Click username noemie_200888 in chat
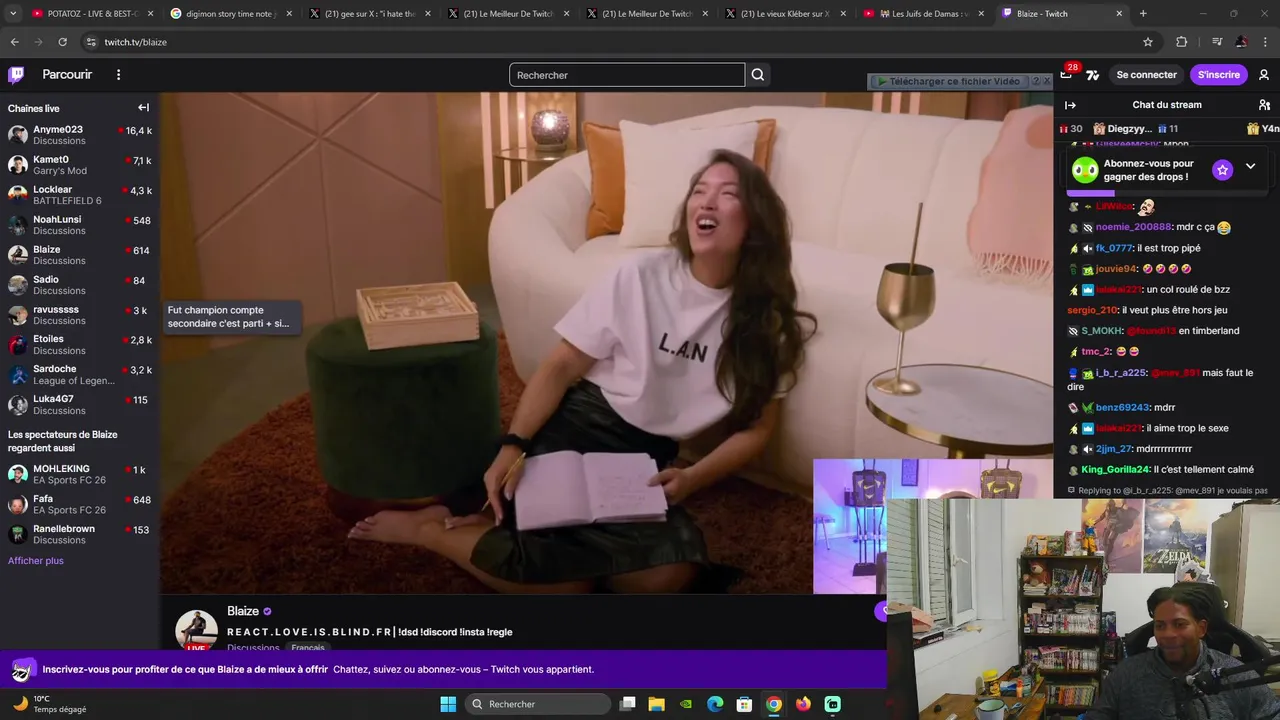The image size is (1280, 720). (1133, 227)
